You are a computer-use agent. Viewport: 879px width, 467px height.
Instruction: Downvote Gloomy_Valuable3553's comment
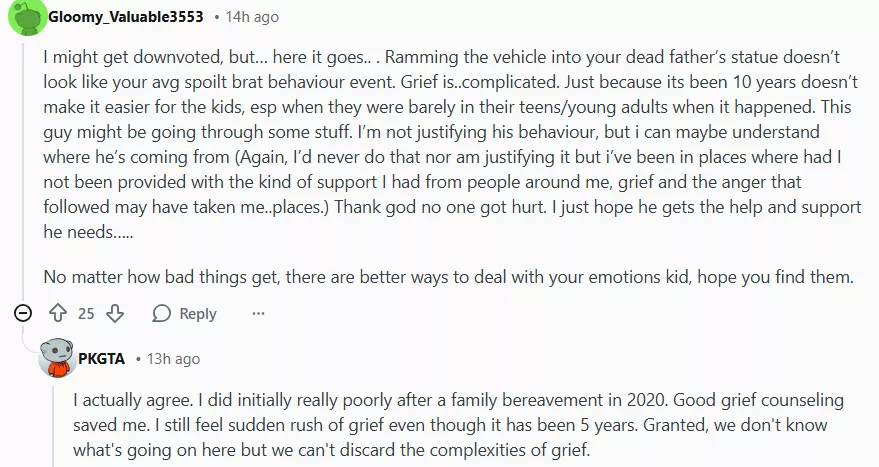[x=114, y=313]
